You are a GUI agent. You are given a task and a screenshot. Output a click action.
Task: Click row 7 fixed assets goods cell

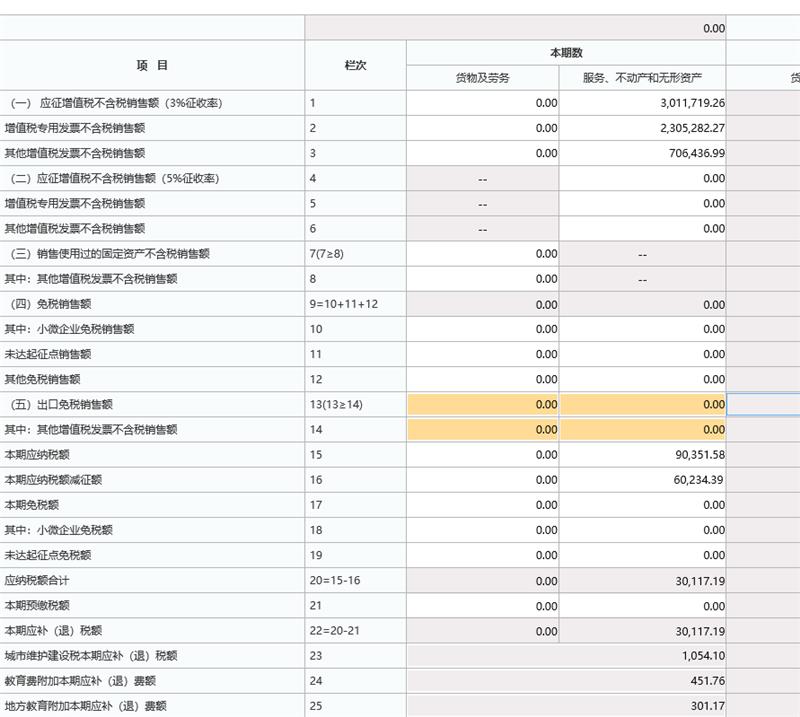coord(482,254)
